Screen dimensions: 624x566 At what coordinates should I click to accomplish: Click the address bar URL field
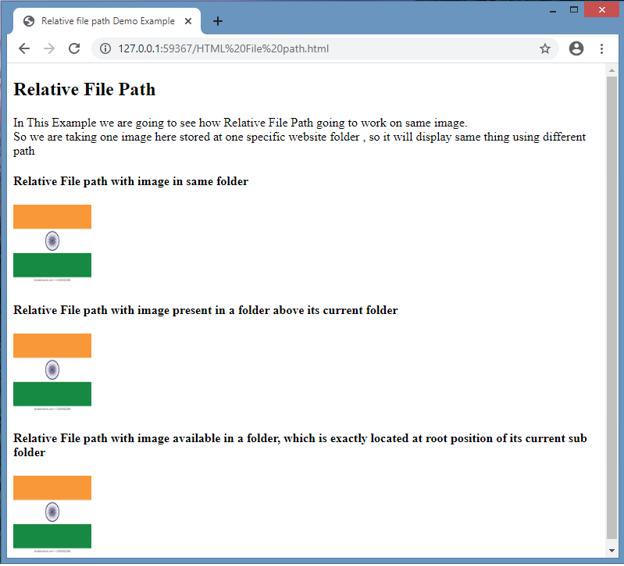pos(325,49)
